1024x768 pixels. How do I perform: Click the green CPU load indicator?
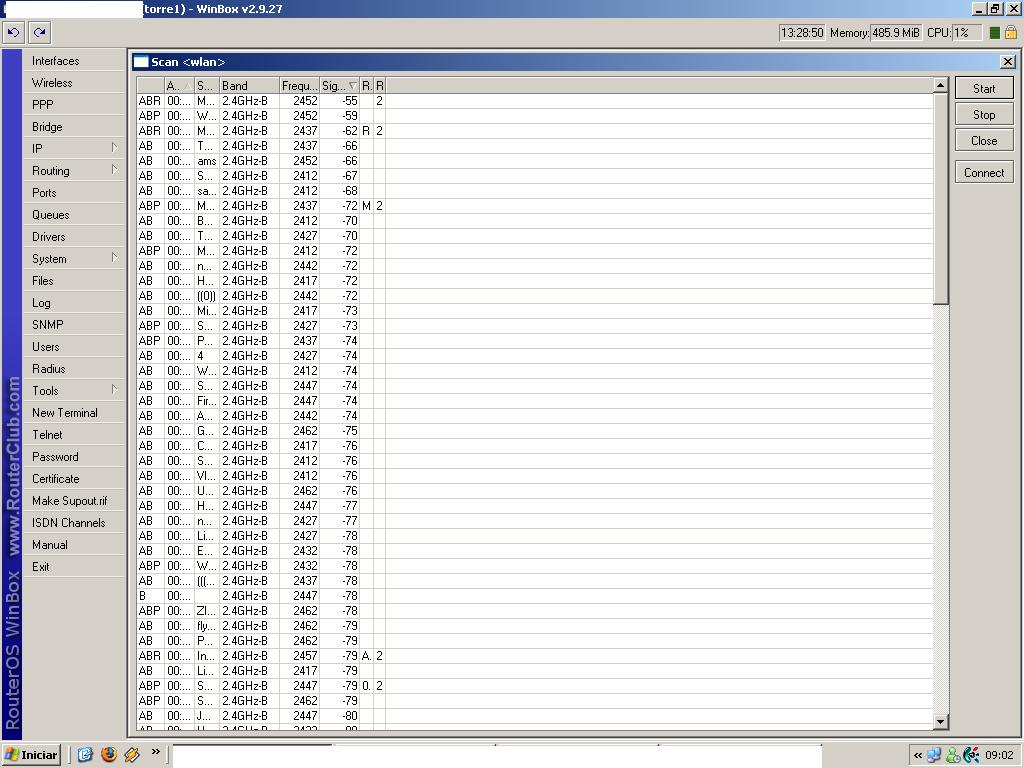(x=995, y=33)
